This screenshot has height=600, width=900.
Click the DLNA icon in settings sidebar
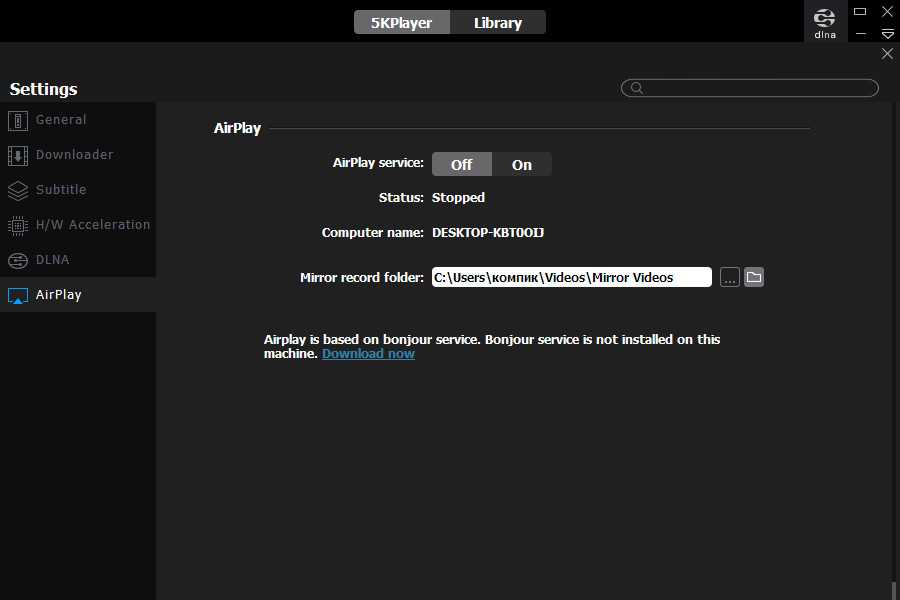pos(18,260)
